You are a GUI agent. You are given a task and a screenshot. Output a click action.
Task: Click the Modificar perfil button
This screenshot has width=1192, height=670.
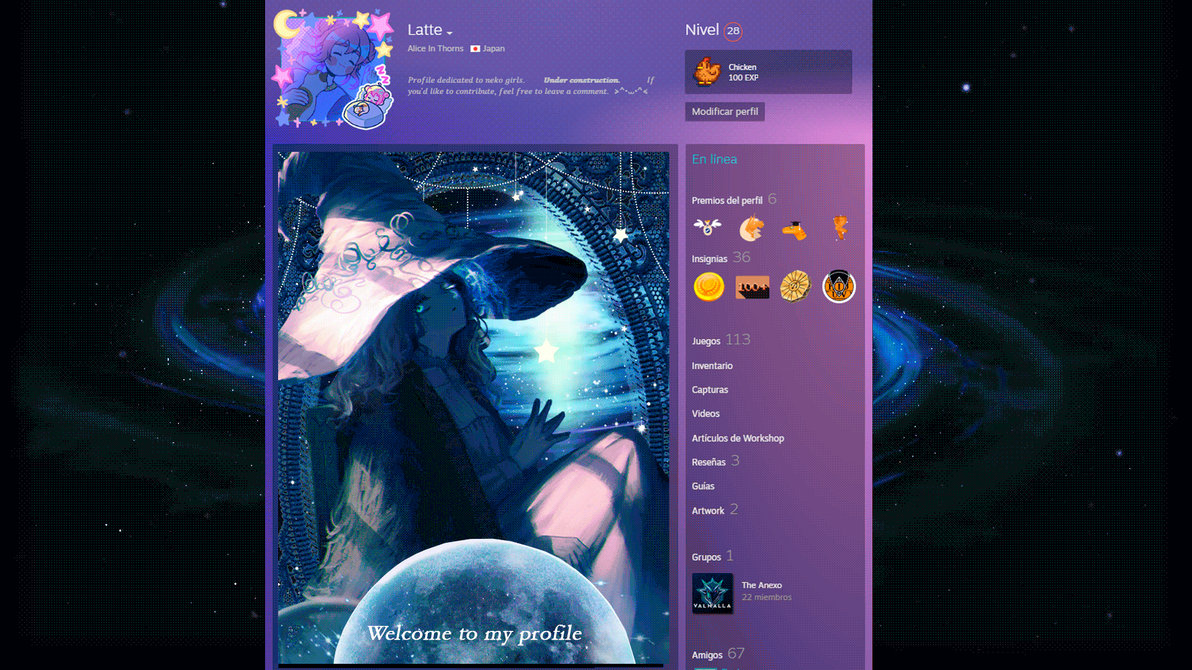click(x=724, y=112)
